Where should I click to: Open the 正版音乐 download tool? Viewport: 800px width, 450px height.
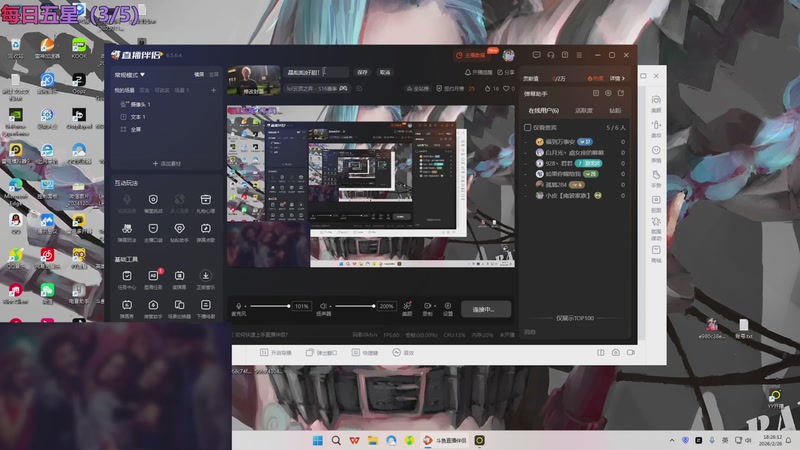tap(206, 280)
